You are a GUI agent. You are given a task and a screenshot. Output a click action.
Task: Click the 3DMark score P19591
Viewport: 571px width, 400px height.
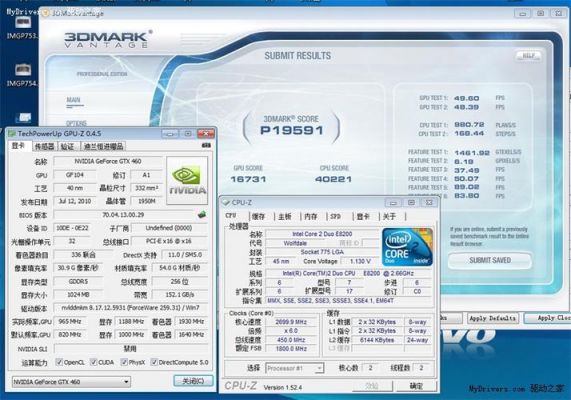pos(292,130)
